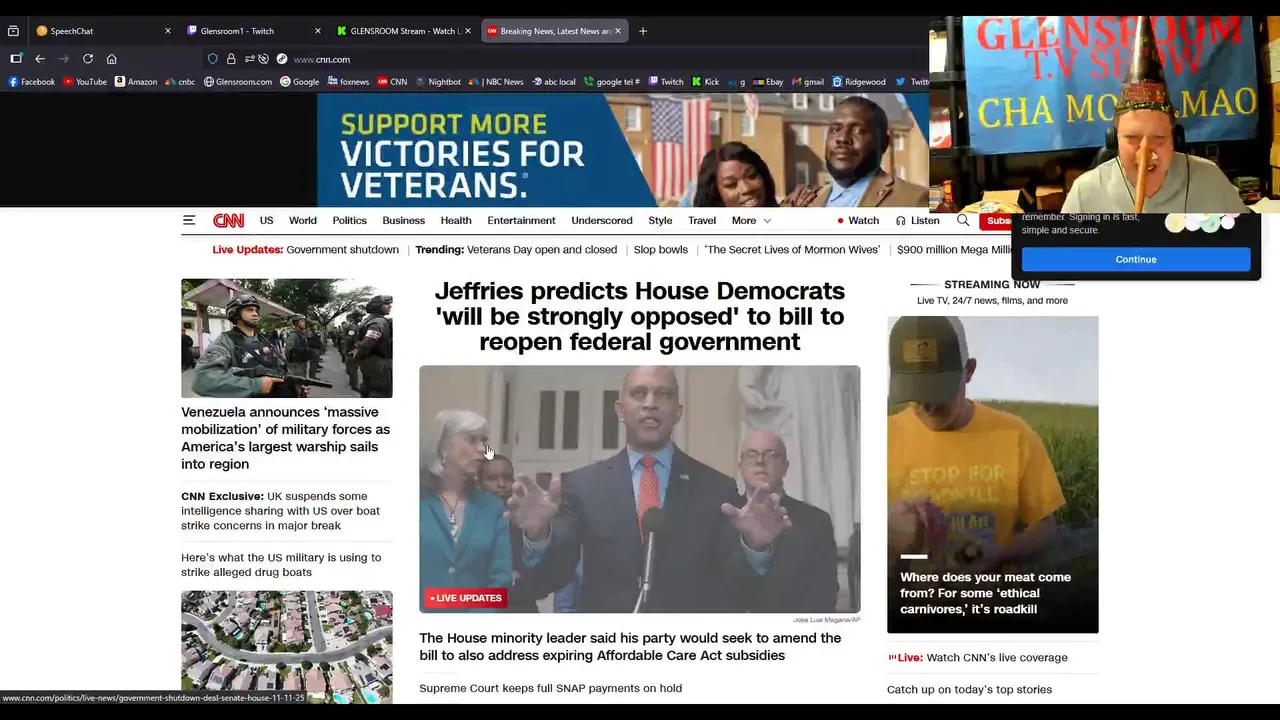The image size is (1280, 720).
Task: Open Supreme Court keeps SNAP payments story
Action: click(x=551, y=688)
